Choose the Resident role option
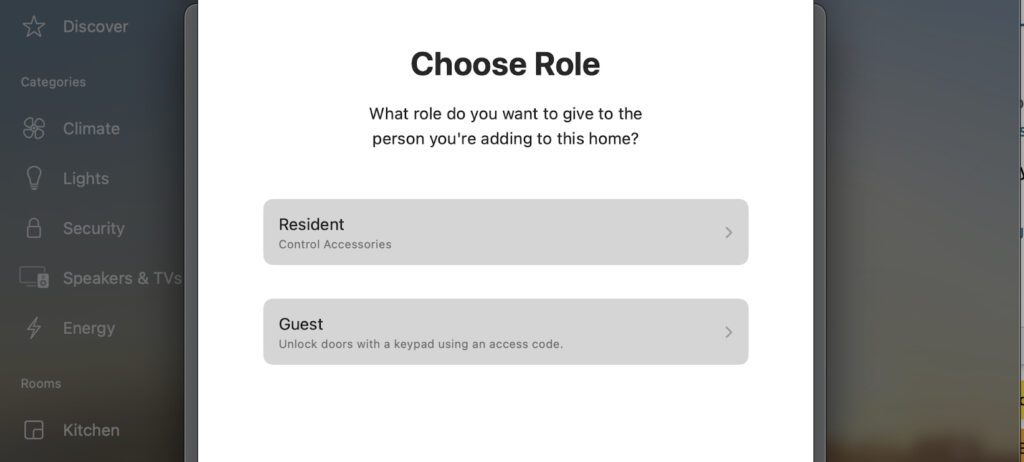 [505, 232]
